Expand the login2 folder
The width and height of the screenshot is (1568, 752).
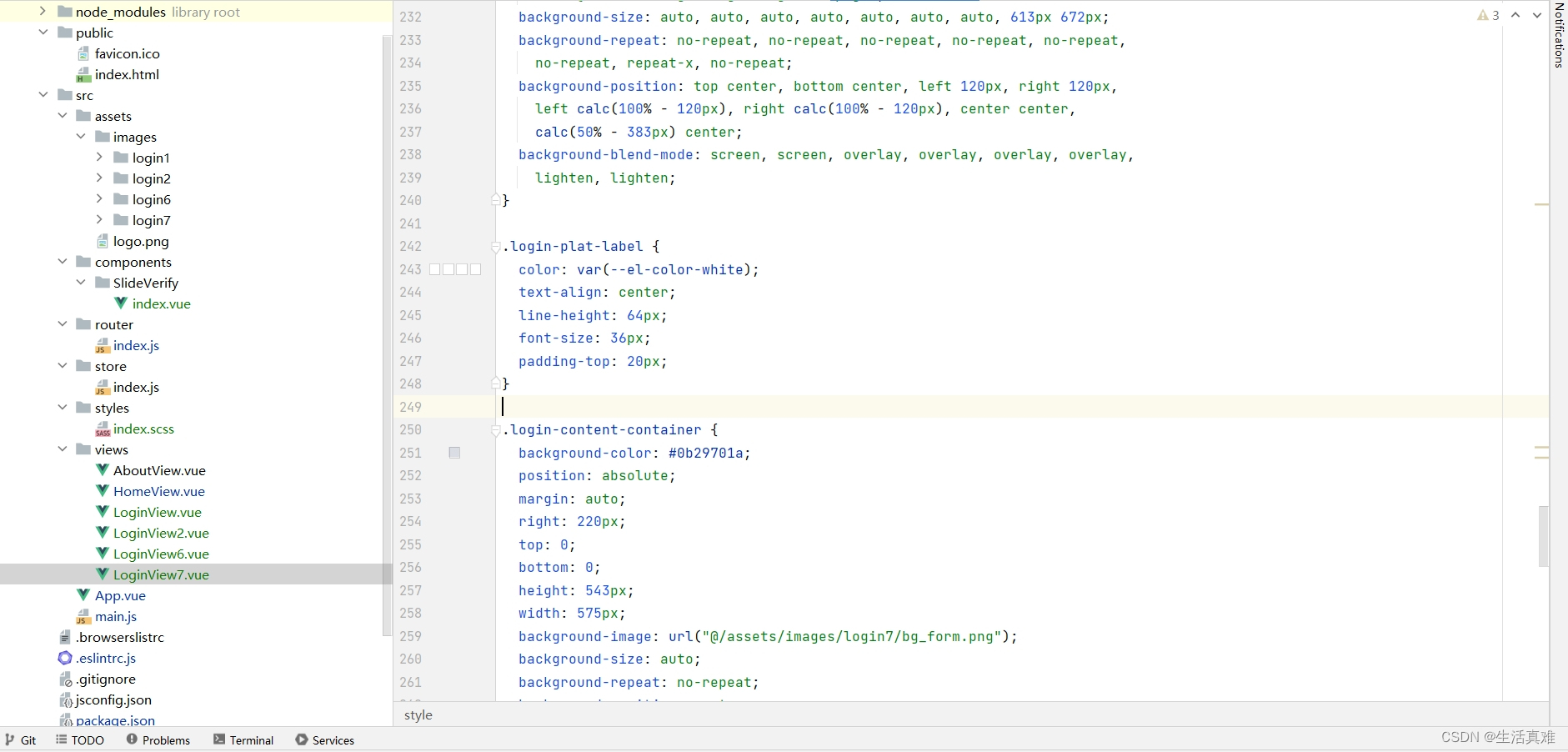point(100,178)
